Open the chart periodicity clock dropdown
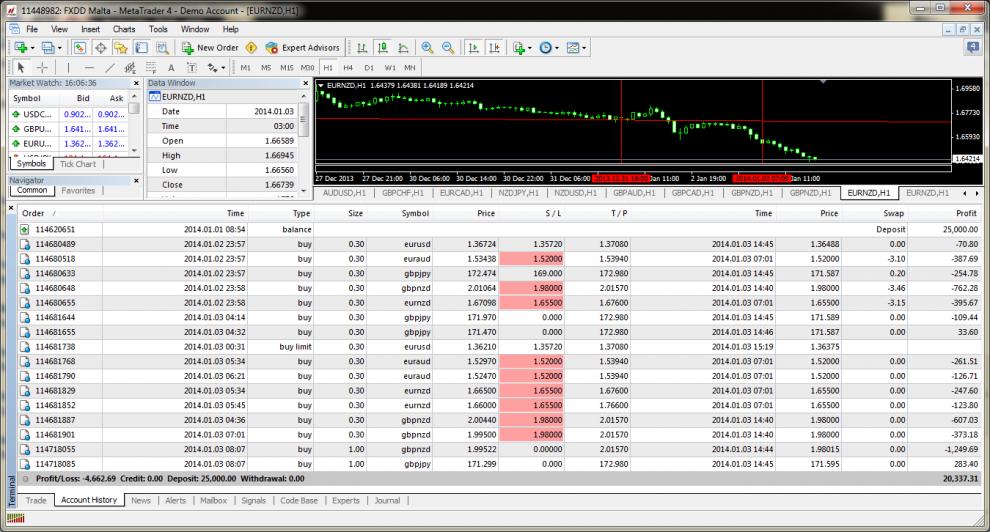 tap(549, 47)
